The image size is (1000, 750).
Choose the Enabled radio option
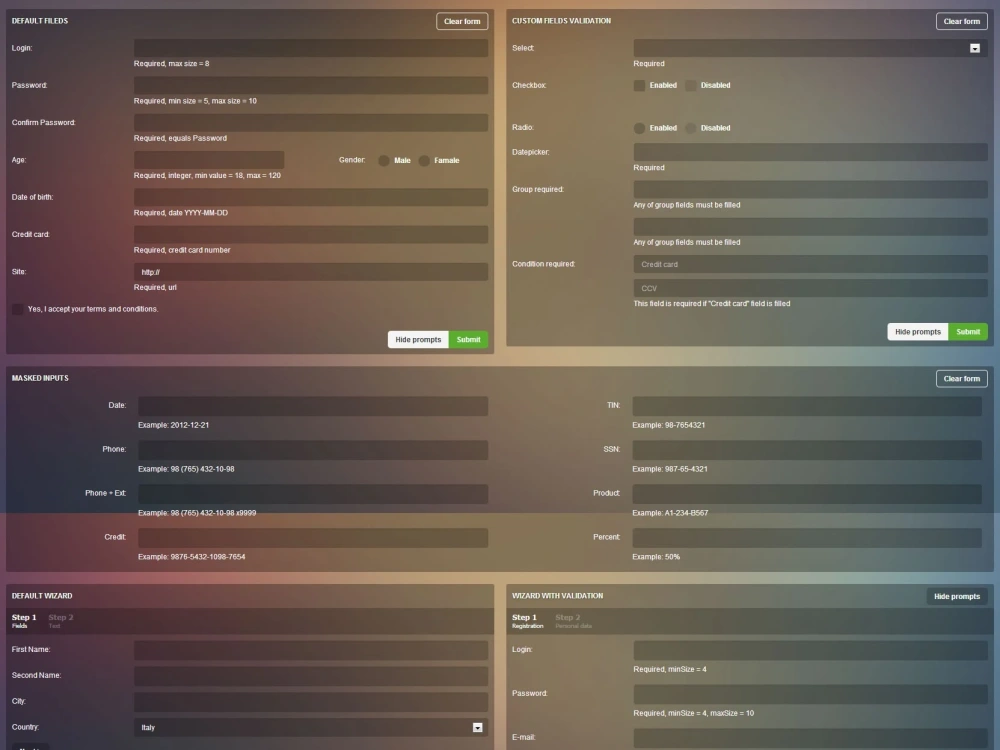[x=639, y=128]
